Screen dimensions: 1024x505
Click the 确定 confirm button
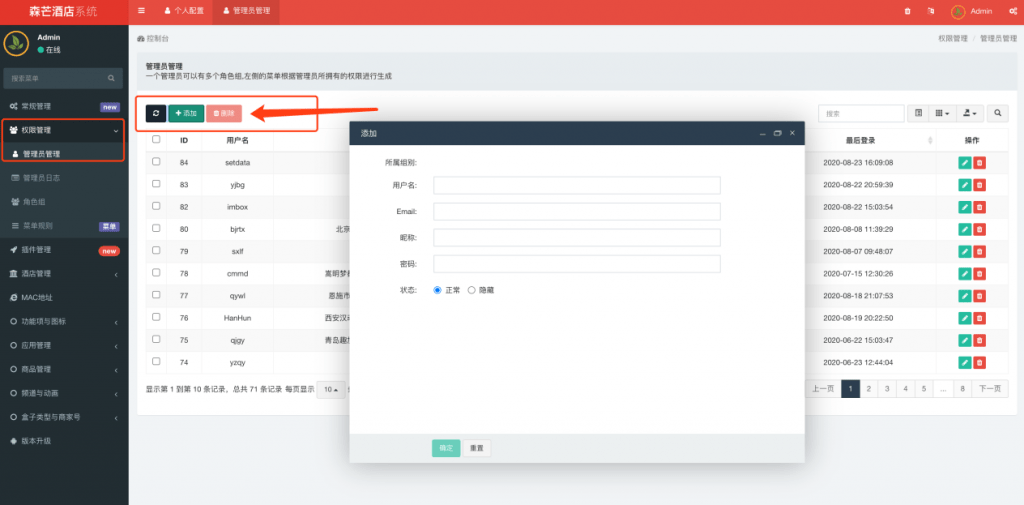pos(446,448)
